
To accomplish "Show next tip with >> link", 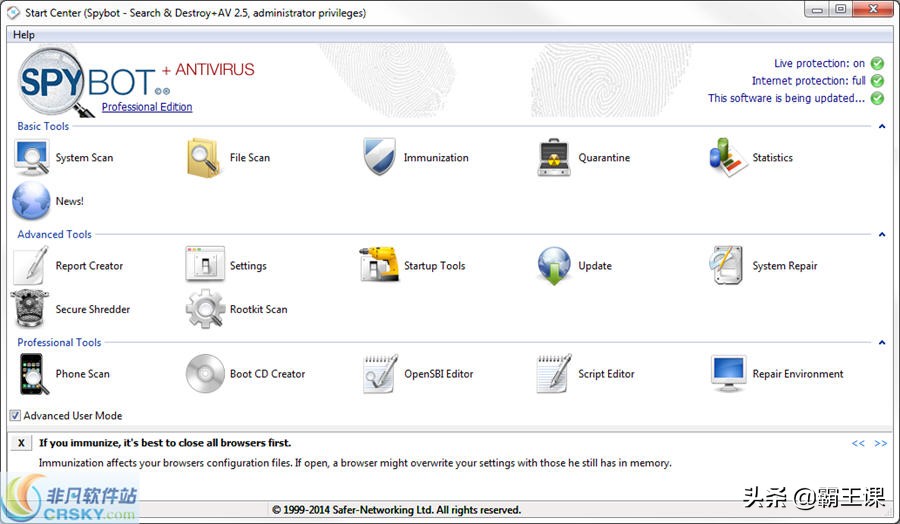I will point(880,443).
